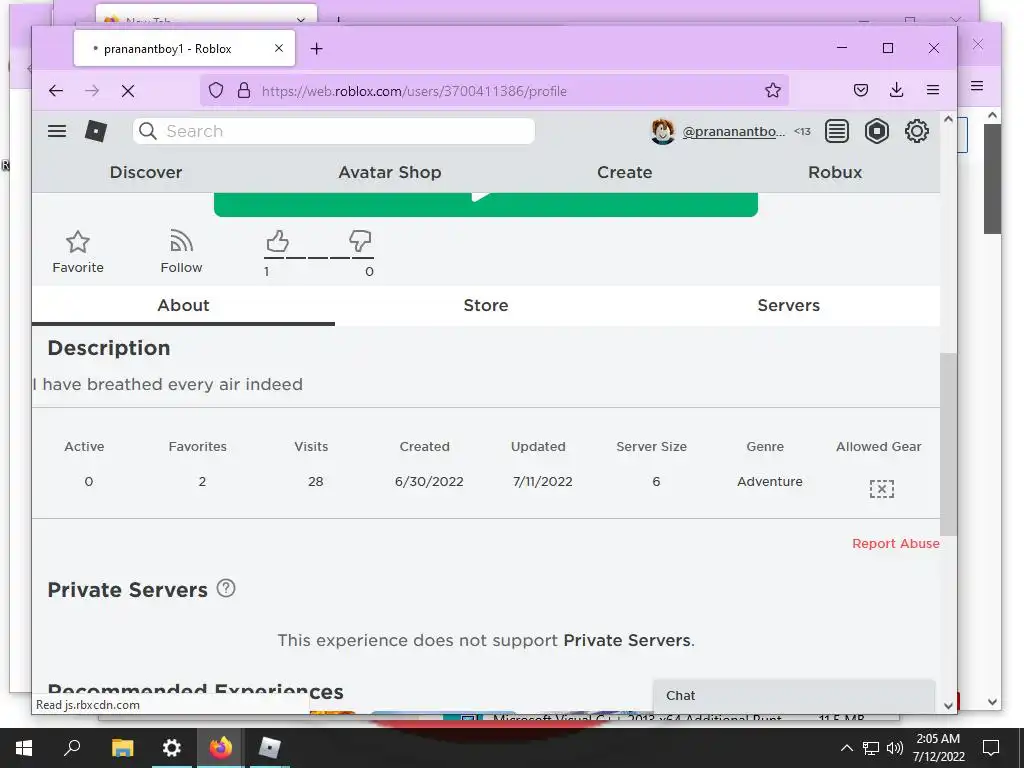
Task: Open Windows taskbar search
Action: 72,748
